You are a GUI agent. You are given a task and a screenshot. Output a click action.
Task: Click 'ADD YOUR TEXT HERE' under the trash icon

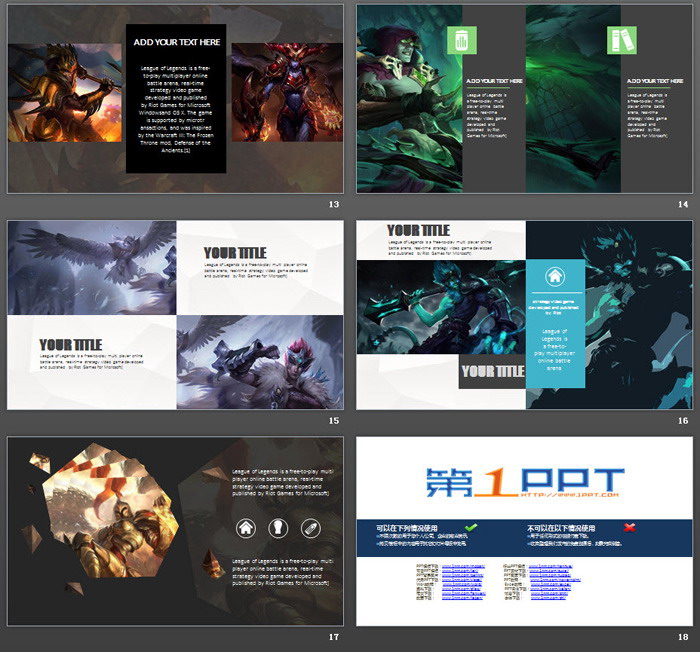pyautogui.click(x=494, y=81)
